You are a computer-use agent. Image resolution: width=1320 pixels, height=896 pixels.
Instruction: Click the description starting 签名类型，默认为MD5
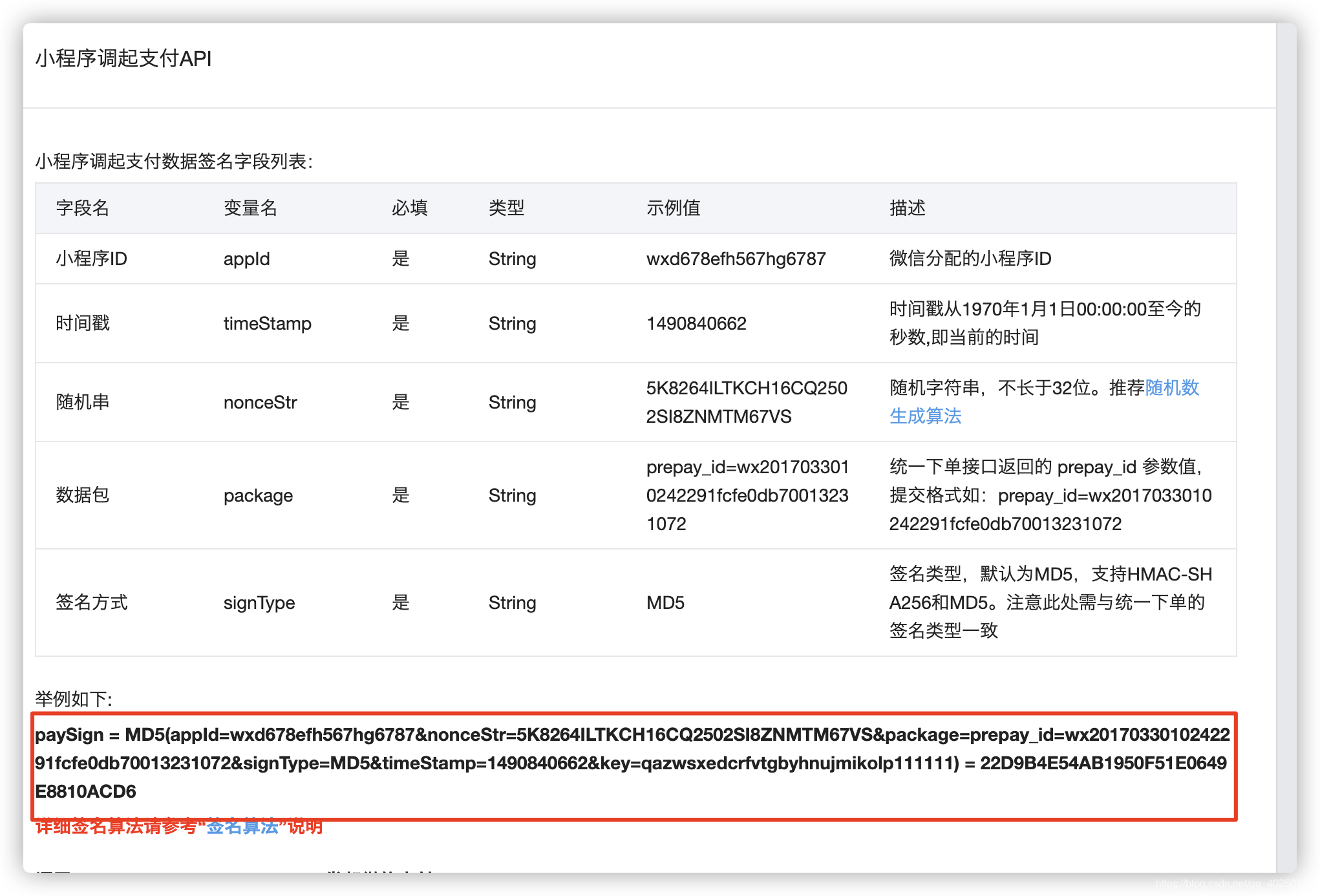pos(1050,603)
